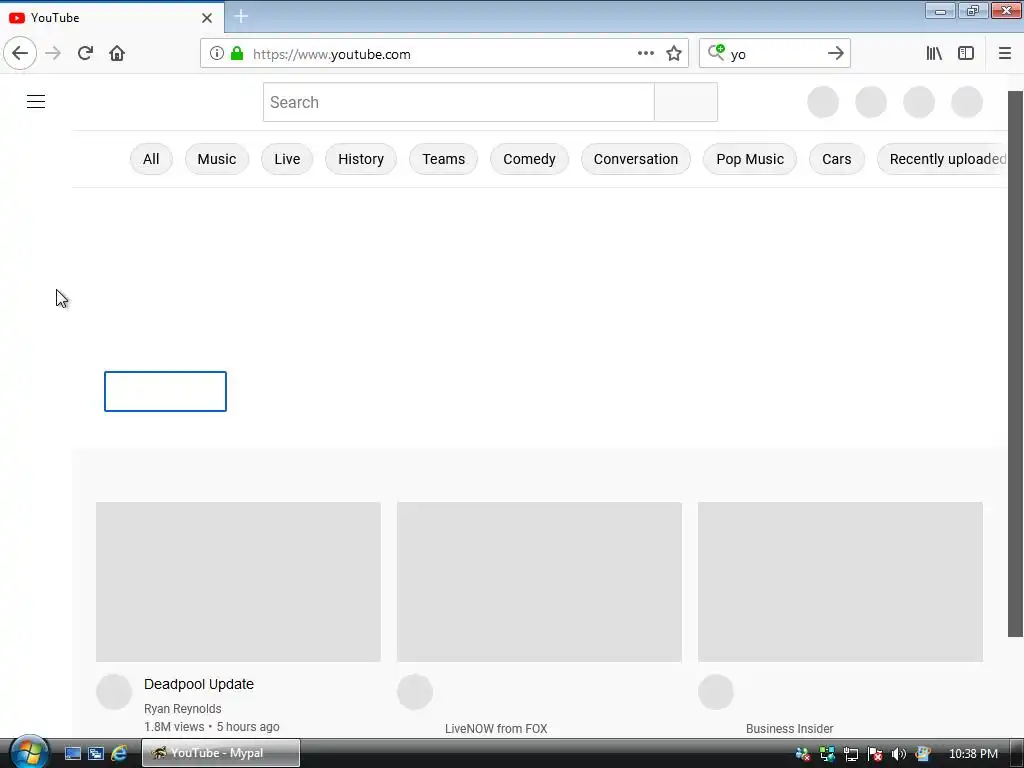Open the Action Center flag tray icon
Image resolution: width=1024 pixels, height=768 pixels.
(x=875, y=754)
